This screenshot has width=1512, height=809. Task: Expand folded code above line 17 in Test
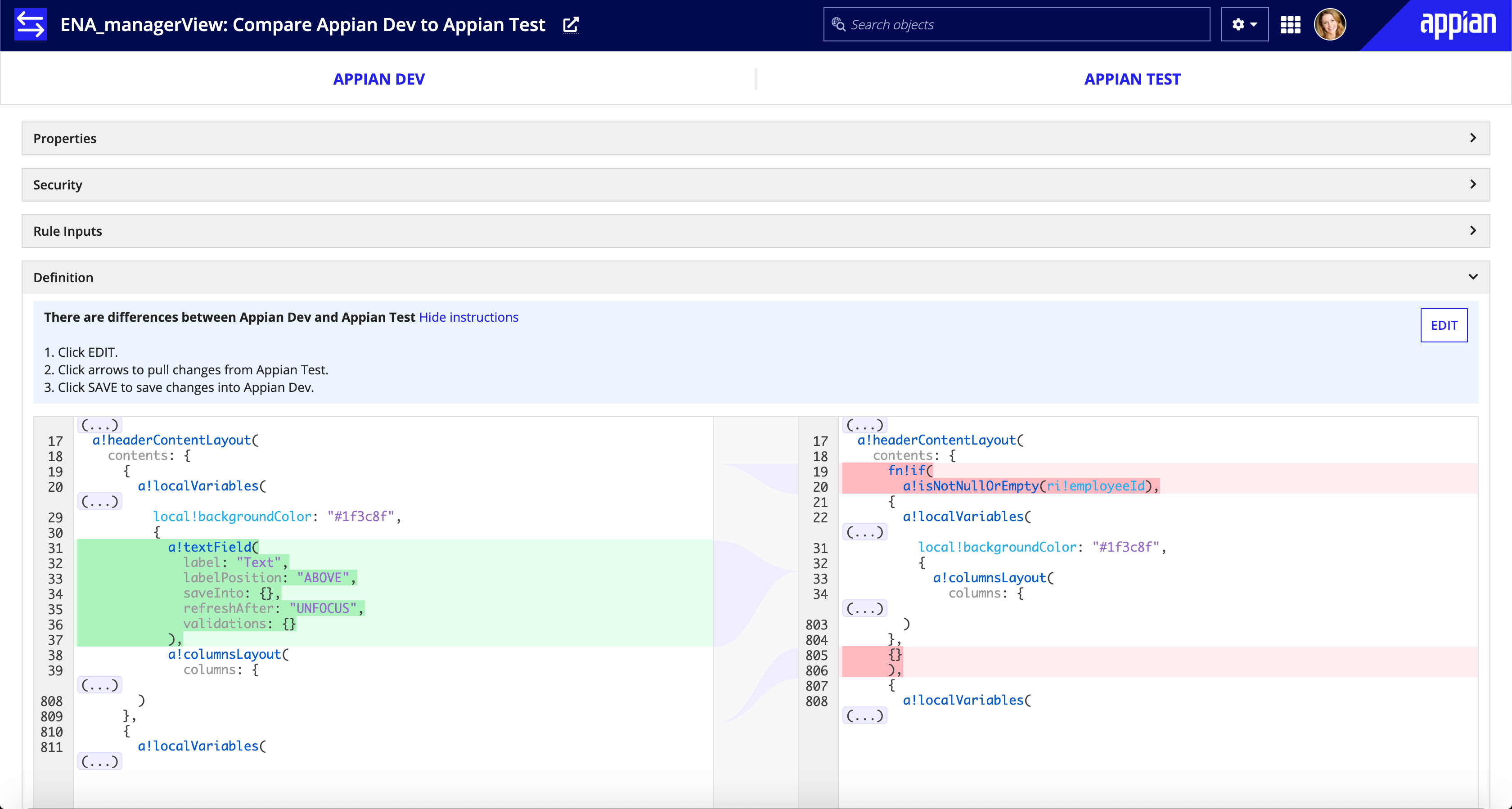tap(864, 424)
